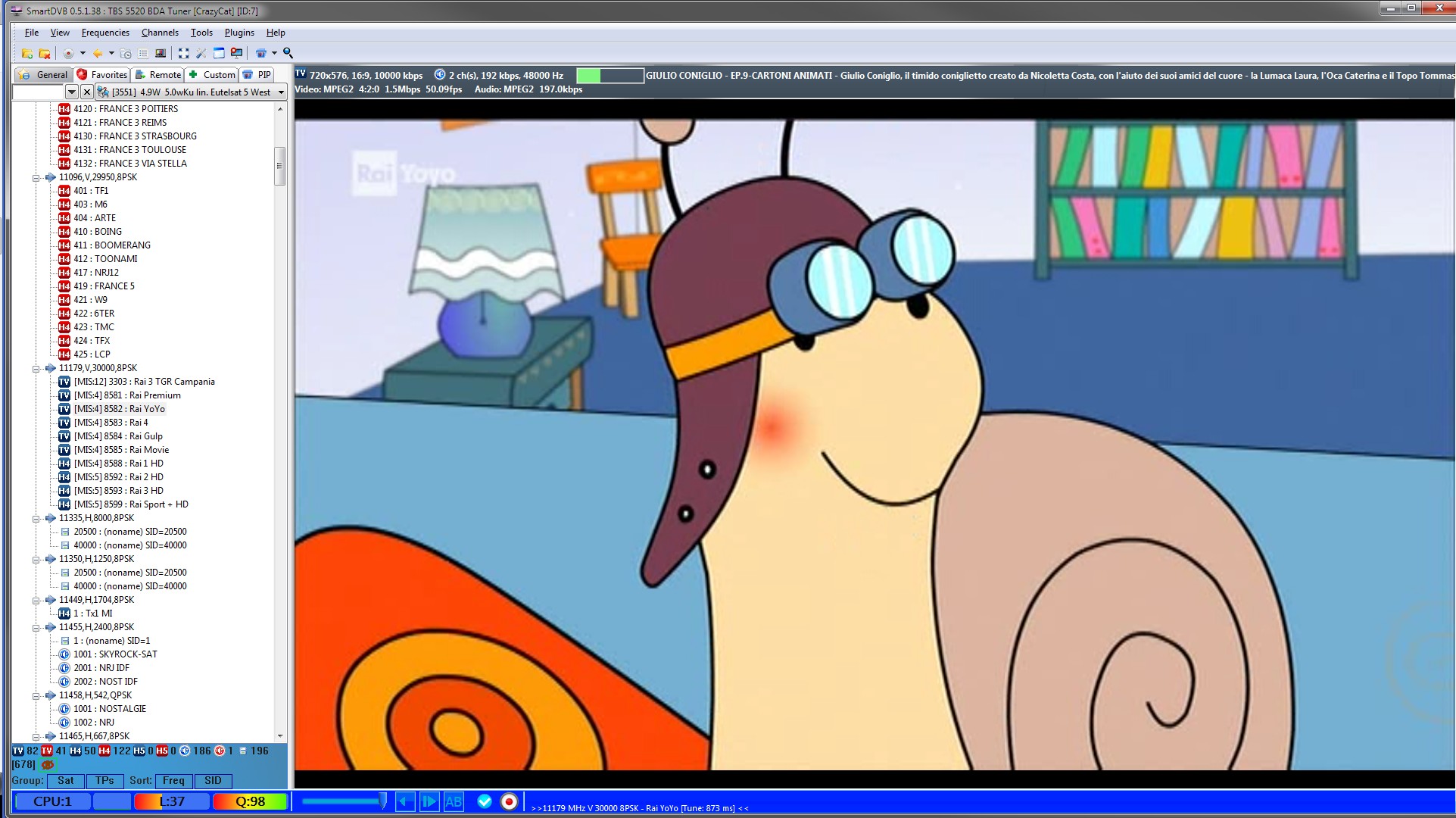The width and height of the screenshot is (1456, 818).
Task: Click the red eye icon next to [678]
Action: point(48,764)
